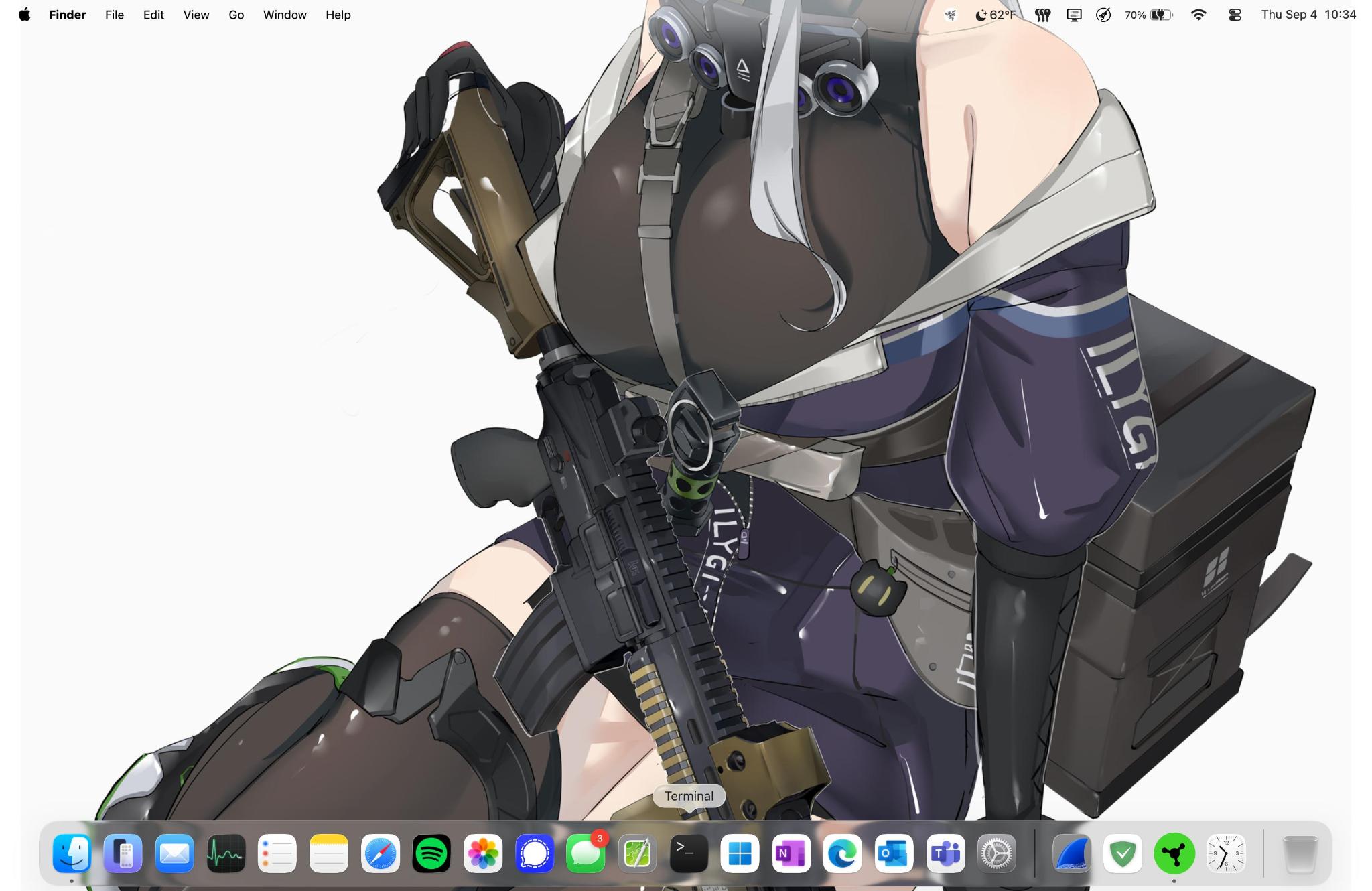This screenshot has width=1372, height=891.
Task: Click the Wi-Fi status icon
Action: (1198, 15)
